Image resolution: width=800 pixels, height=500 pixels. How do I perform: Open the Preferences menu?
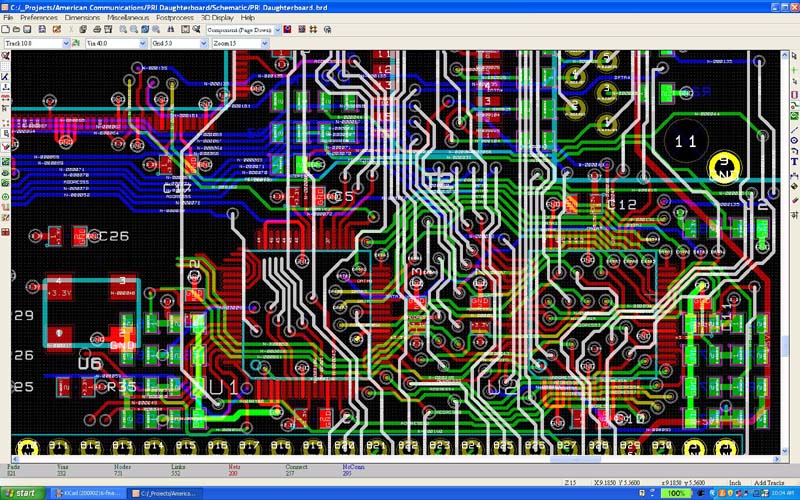tap(39, 17)
